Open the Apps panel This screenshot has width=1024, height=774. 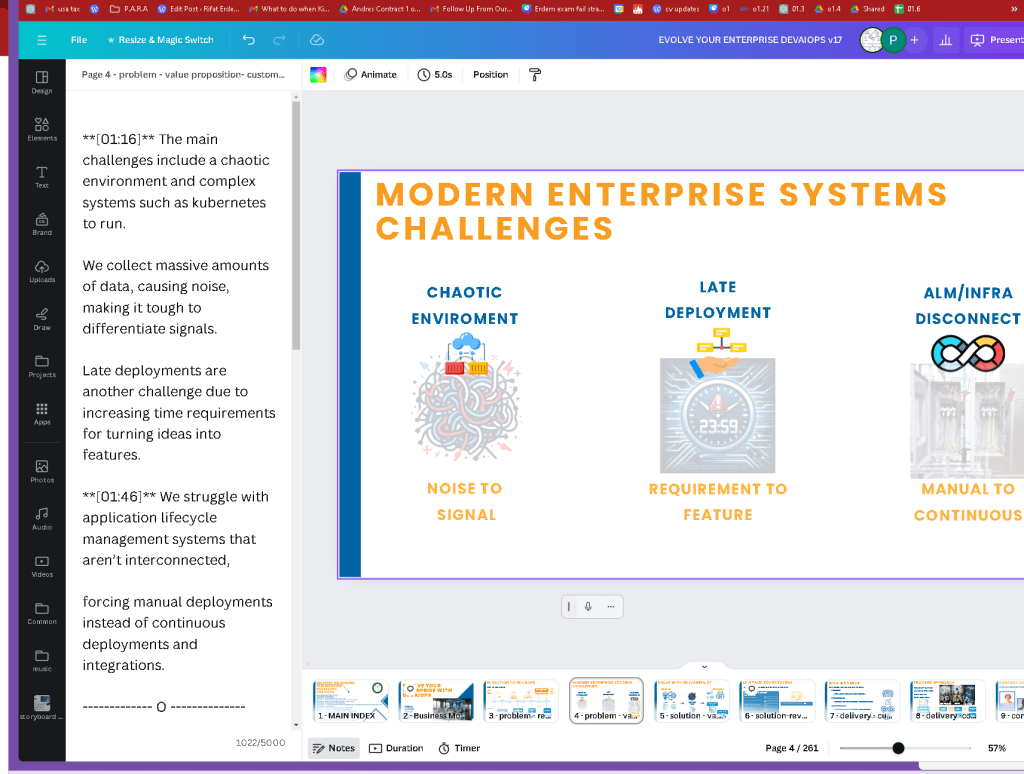(x=42, y=413)
